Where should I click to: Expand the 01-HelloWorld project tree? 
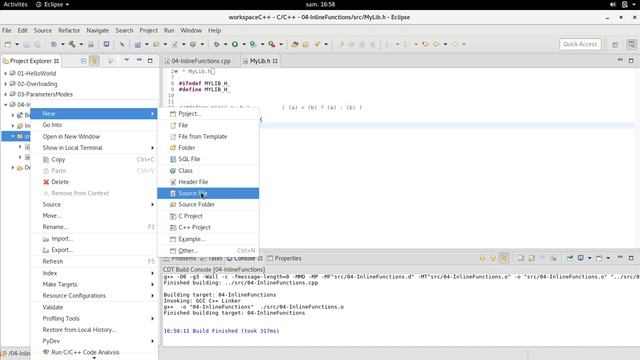click(x=6, y=73)
